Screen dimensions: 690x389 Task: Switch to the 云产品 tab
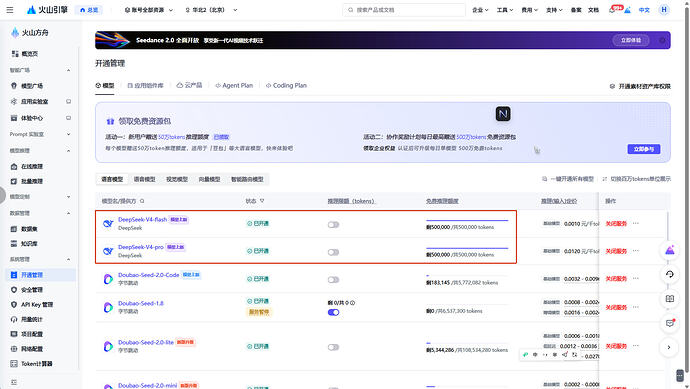pos(189,85)
